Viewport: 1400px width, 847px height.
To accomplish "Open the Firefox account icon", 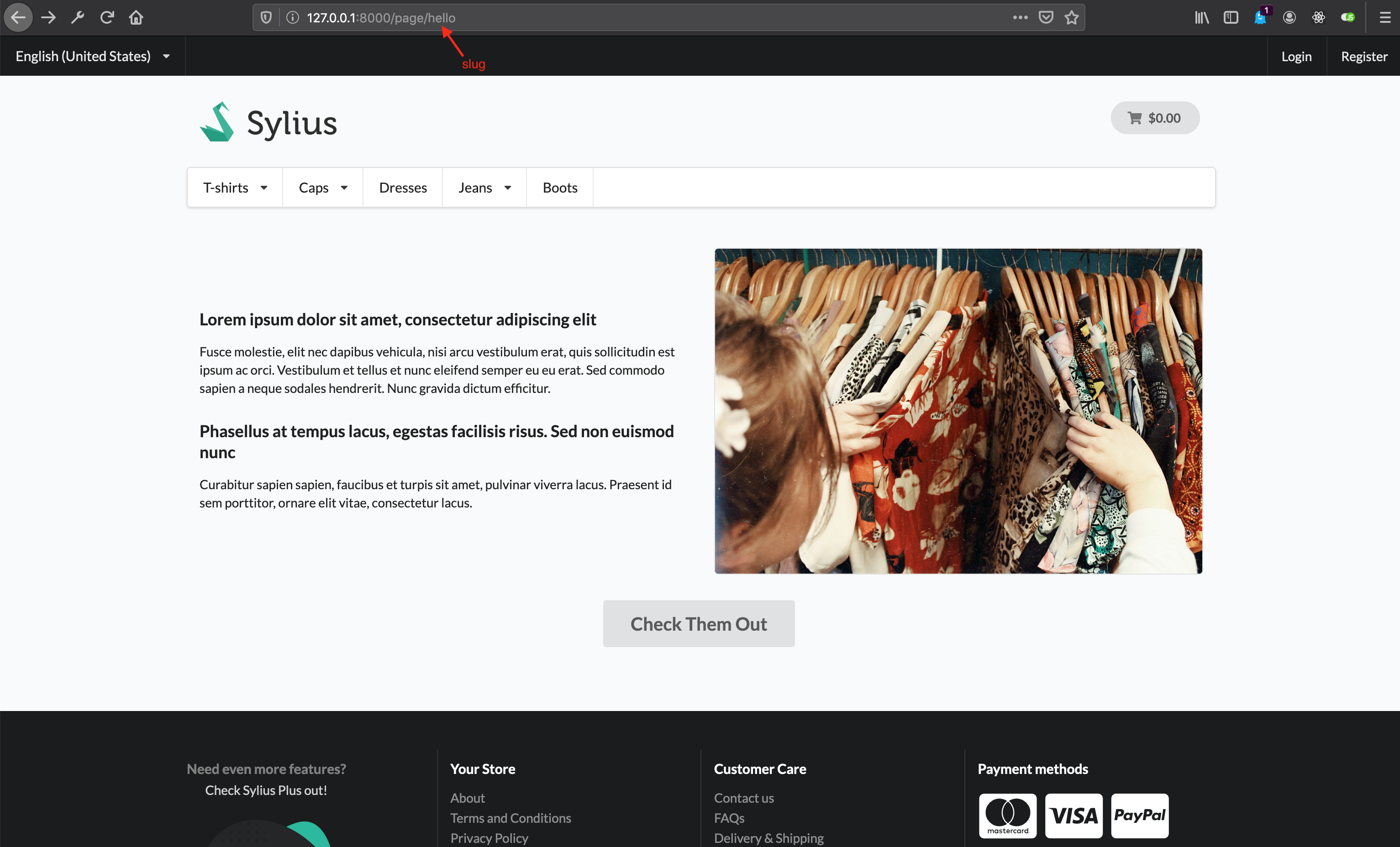I will tap(1289, 18).
